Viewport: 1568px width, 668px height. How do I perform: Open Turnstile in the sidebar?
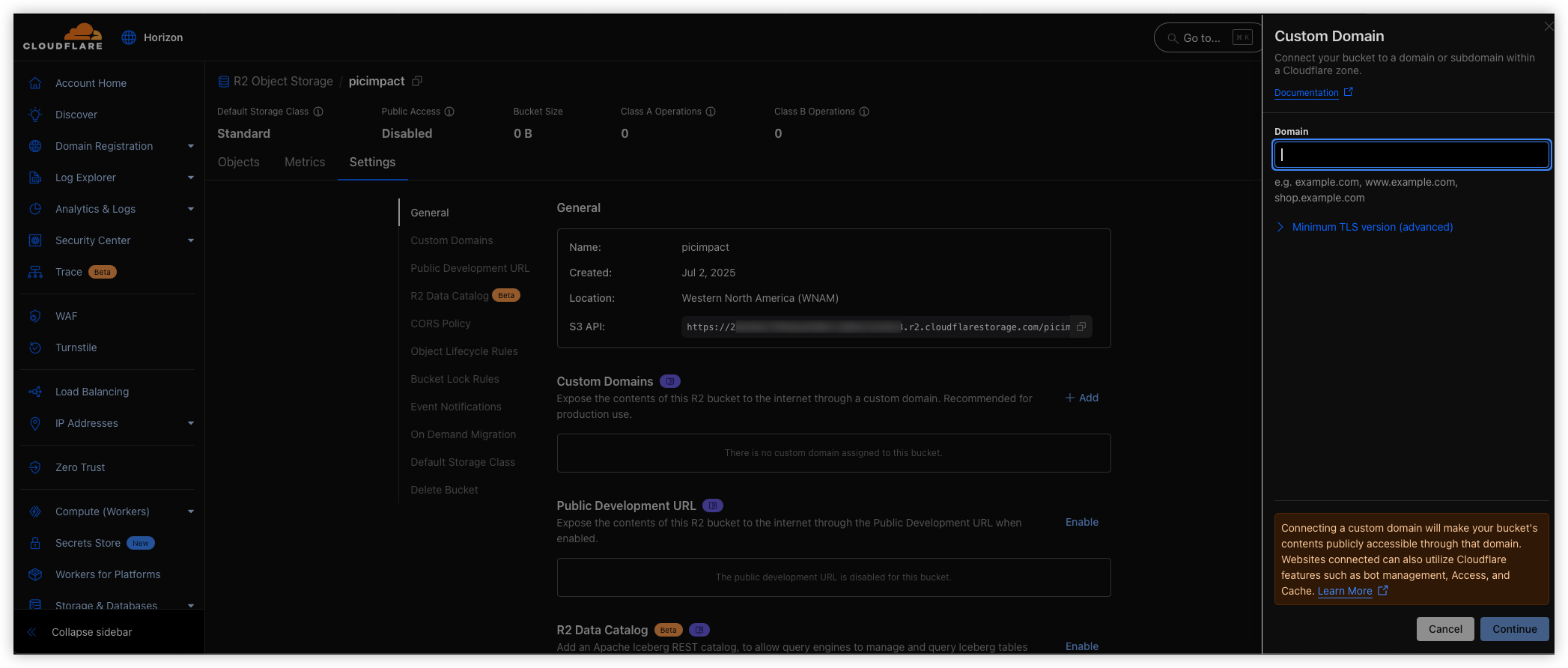coord(76,347)
